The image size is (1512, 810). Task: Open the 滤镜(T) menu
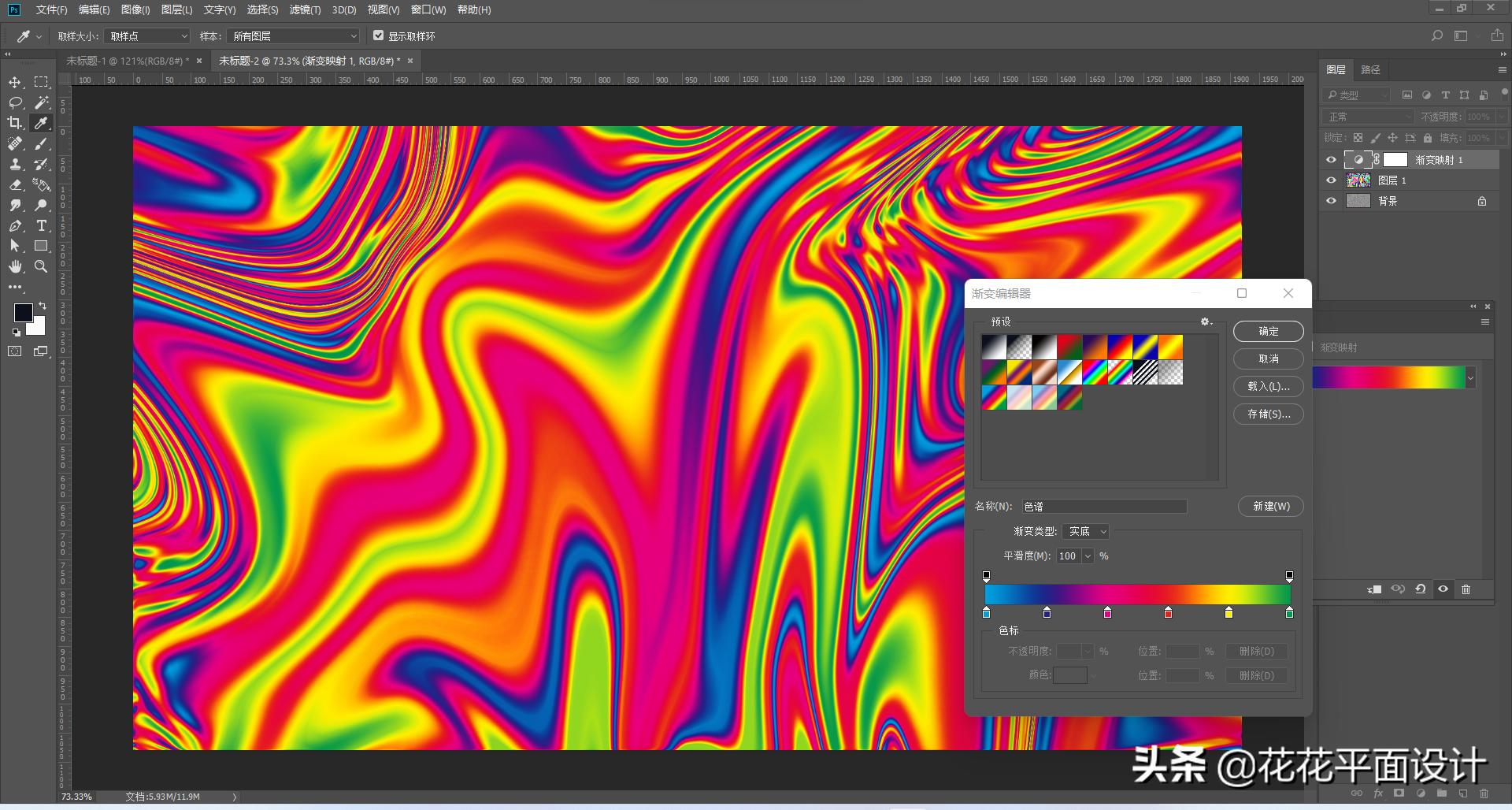[305, 9]
